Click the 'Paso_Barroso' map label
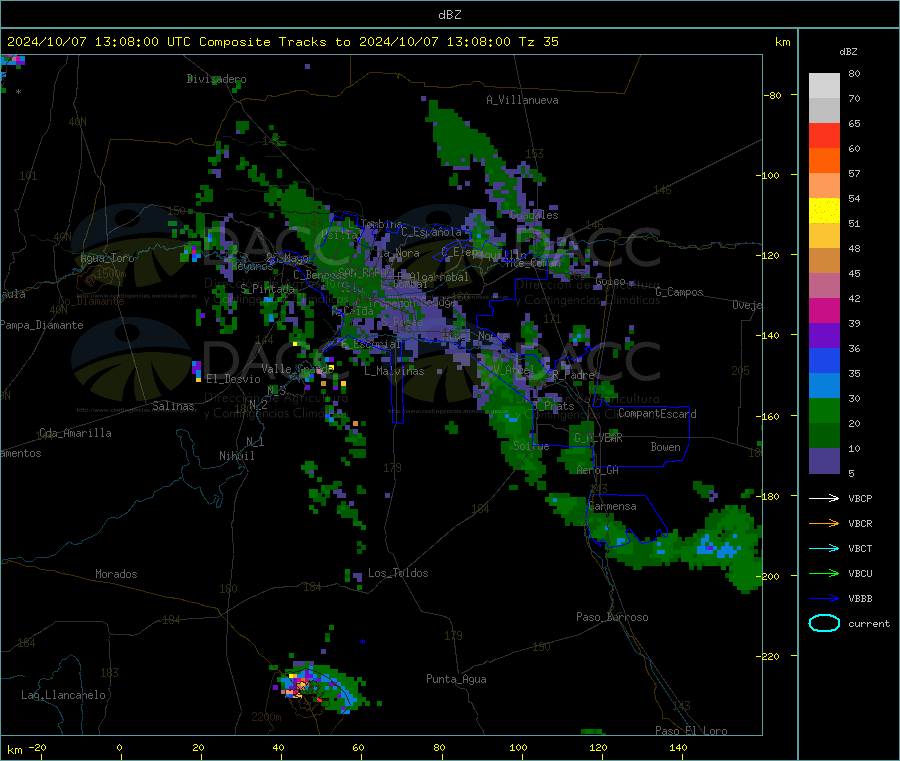This screenshot has height=761, width=900. pyautogui.click(x=612, y=617)
